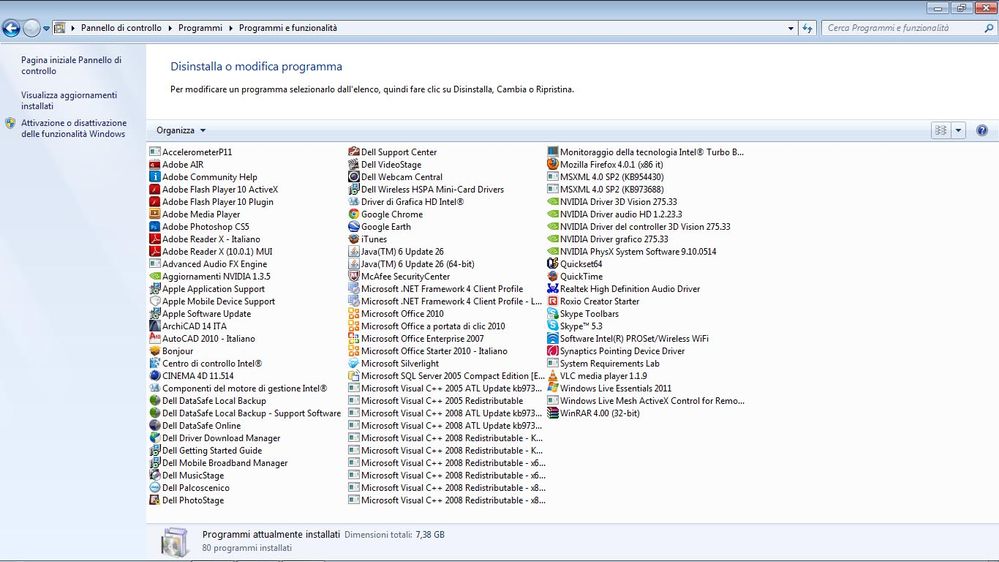Click the AutoCAD 2010 - Italiano icon
Image resolution: width=999 pixels, height=562 pixels.
154,338
